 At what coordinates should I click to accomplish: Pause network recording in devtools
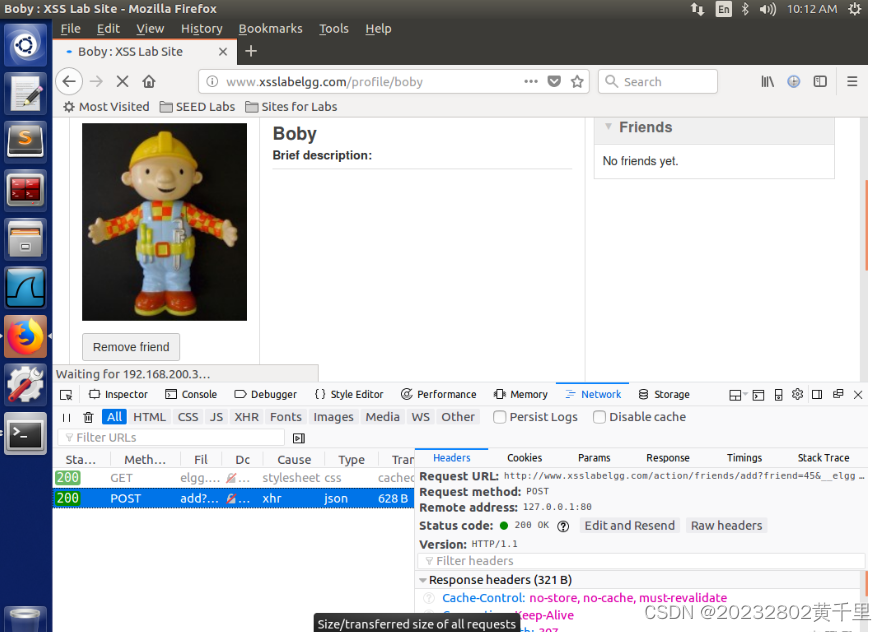click(66, 418)
